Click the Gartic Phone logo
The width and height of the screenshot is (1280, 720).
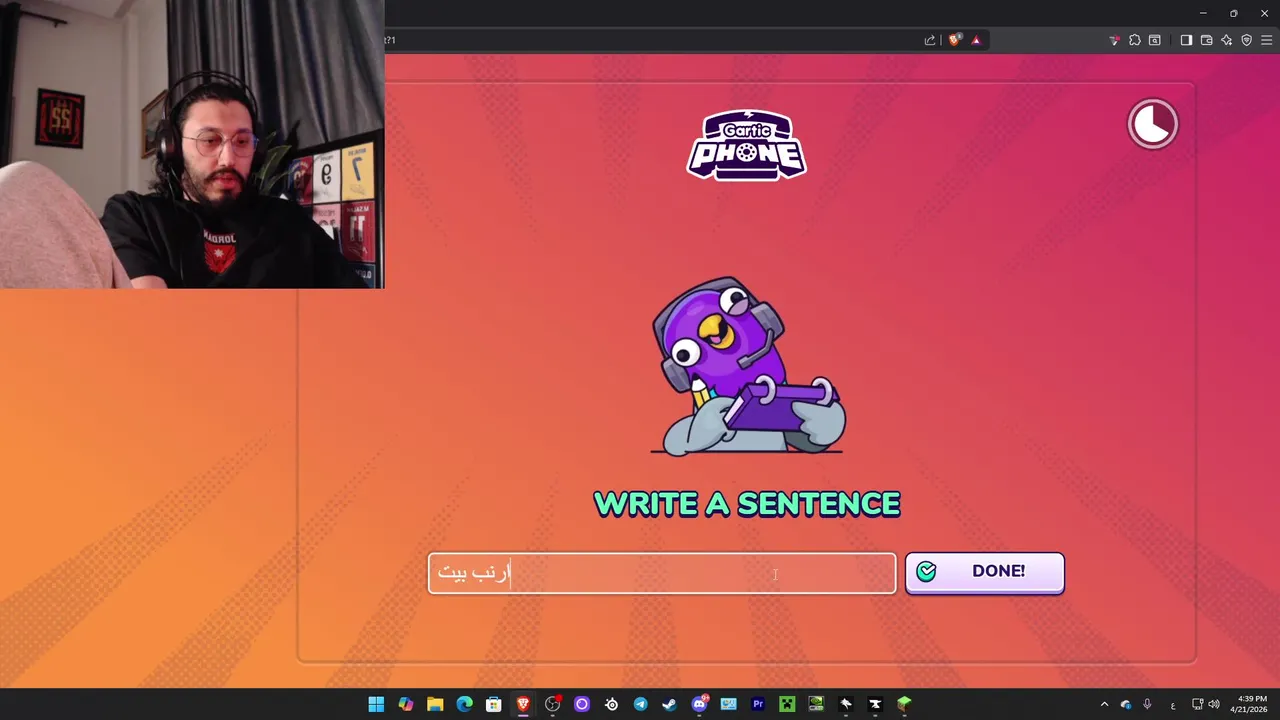746,145
